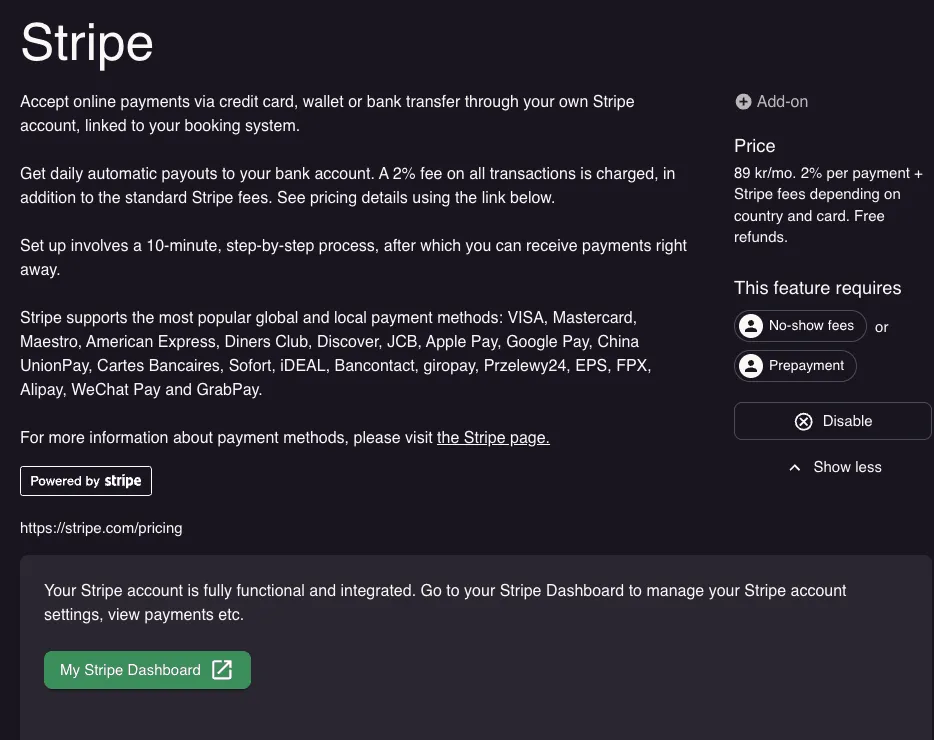Click the Prepayment person icon
Screen dimensions: 934x740
coord(751,366)
